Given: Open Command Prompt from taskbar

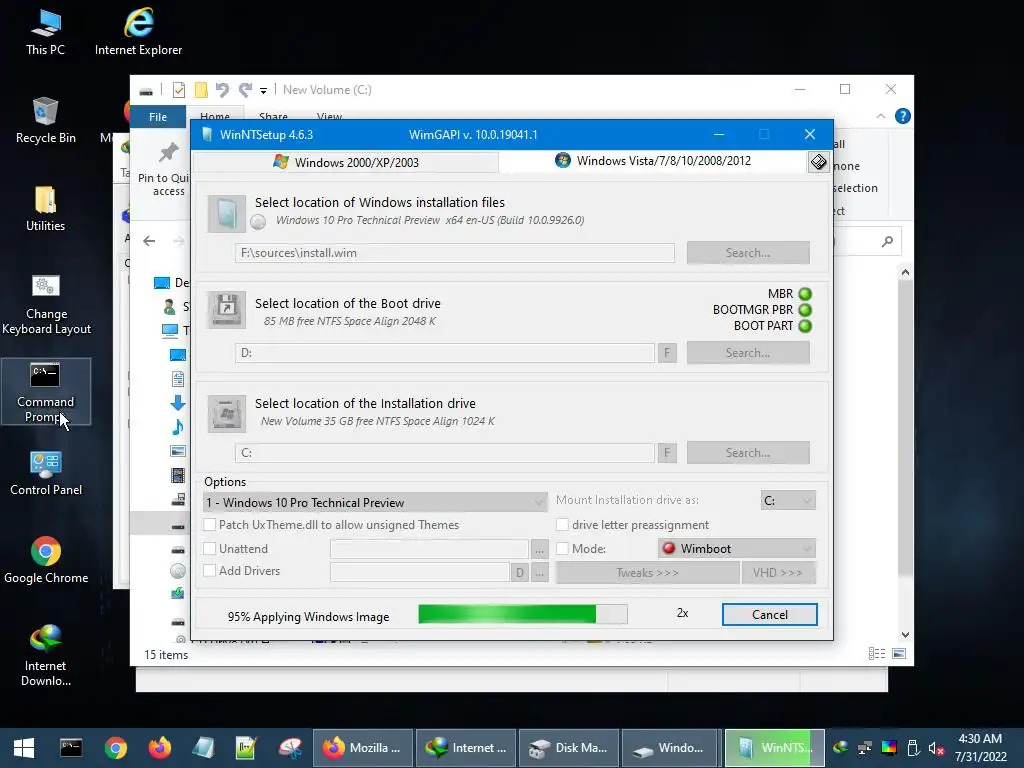Looking at the screenshot, I should pos(71,748).
